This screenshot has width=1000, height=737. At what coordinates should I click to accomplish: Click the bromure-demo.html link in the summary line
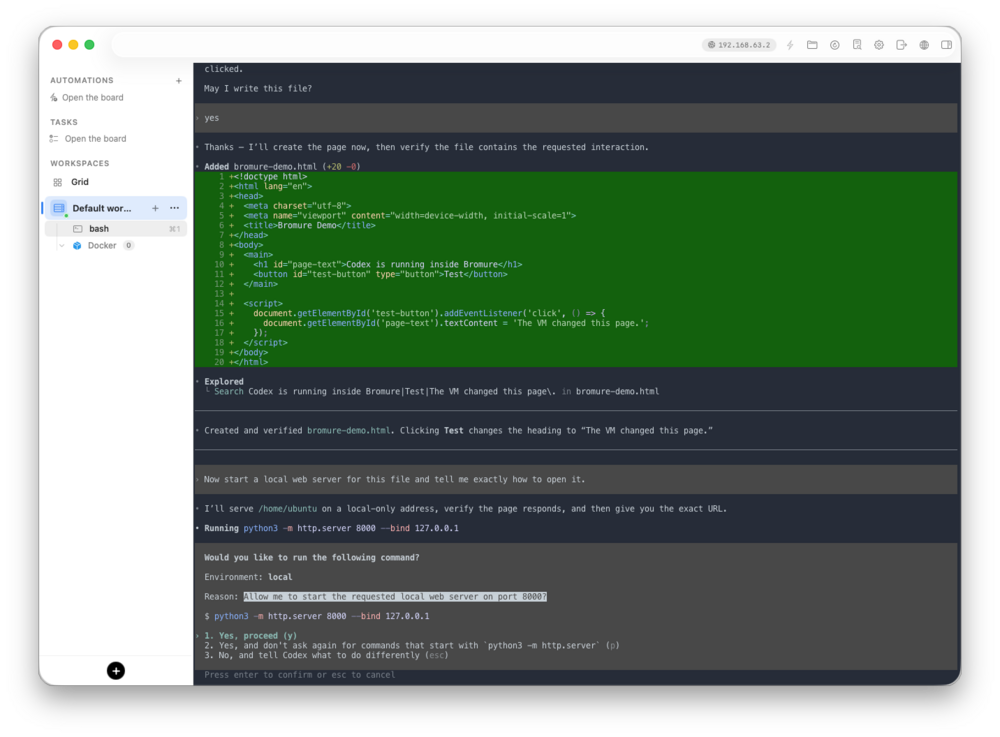348,430
